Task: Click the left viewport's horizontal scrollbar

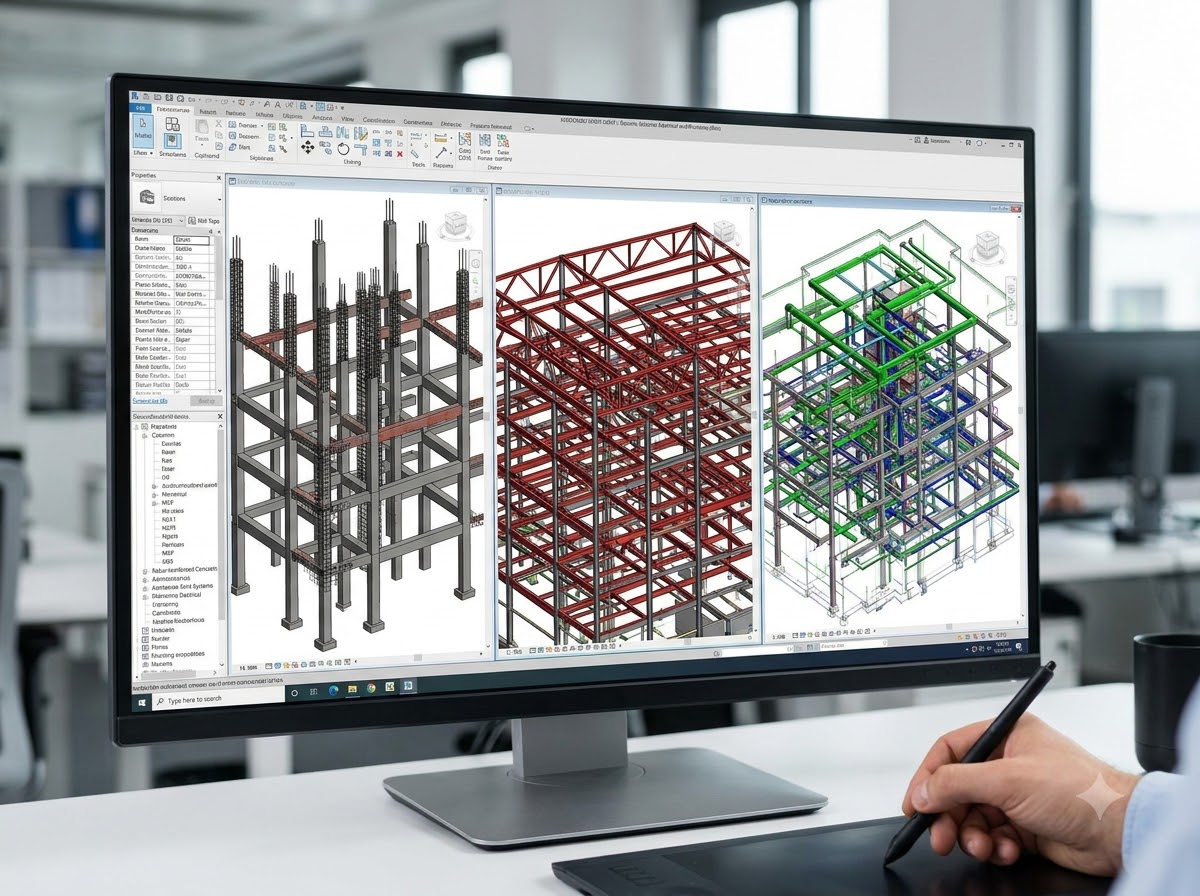Action: coord(420,657)
